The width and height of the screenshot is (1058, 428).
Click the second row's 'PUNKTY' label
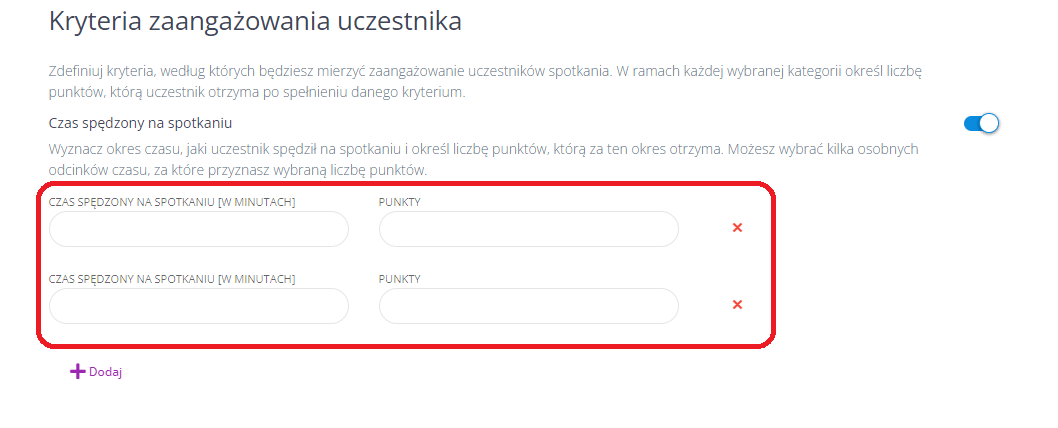point(400,279)
